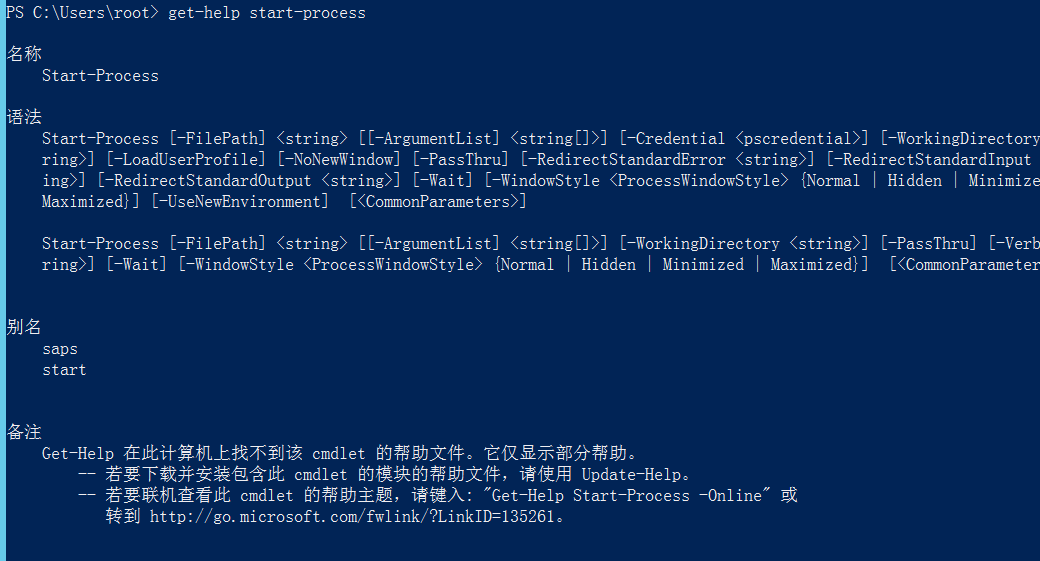The height and width of the screenshot is (561, 1040).
Task: Click the [-RedirectStandardOutput <string>] text
Action: pyautogui.click(x=249, y=180)
